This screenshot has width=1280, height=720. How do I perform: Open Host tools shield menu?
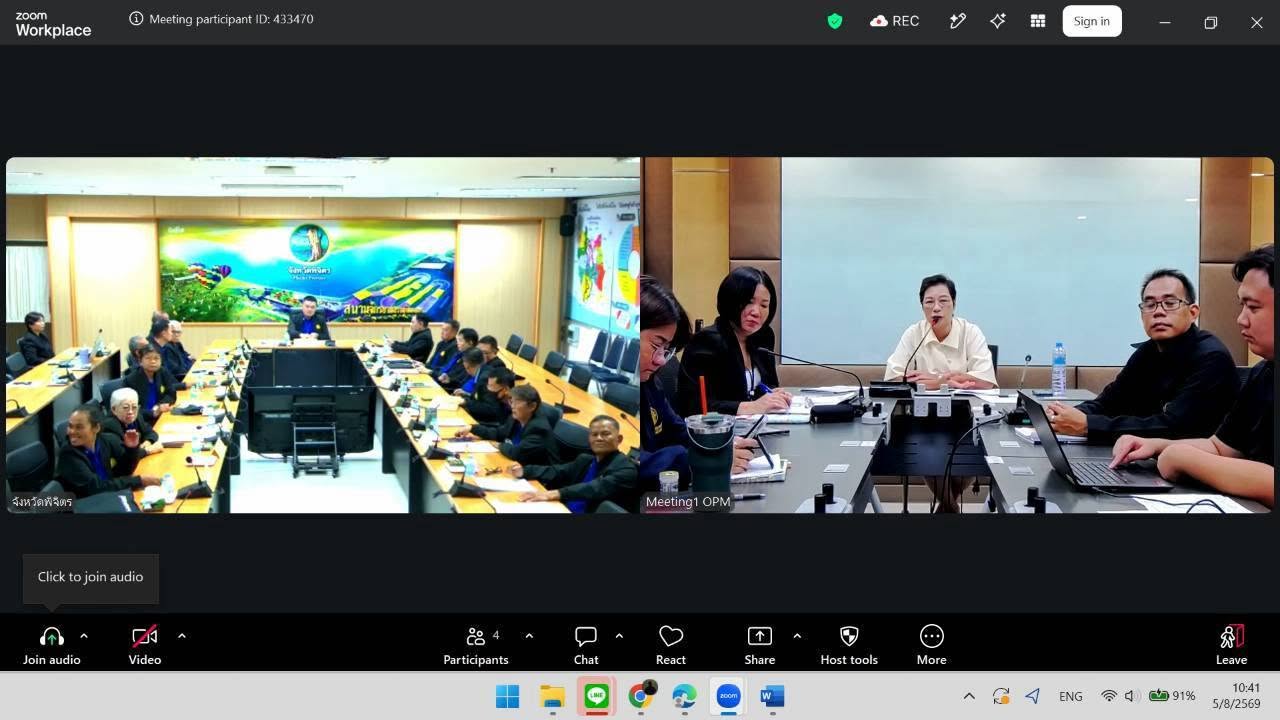coord(849,645)
